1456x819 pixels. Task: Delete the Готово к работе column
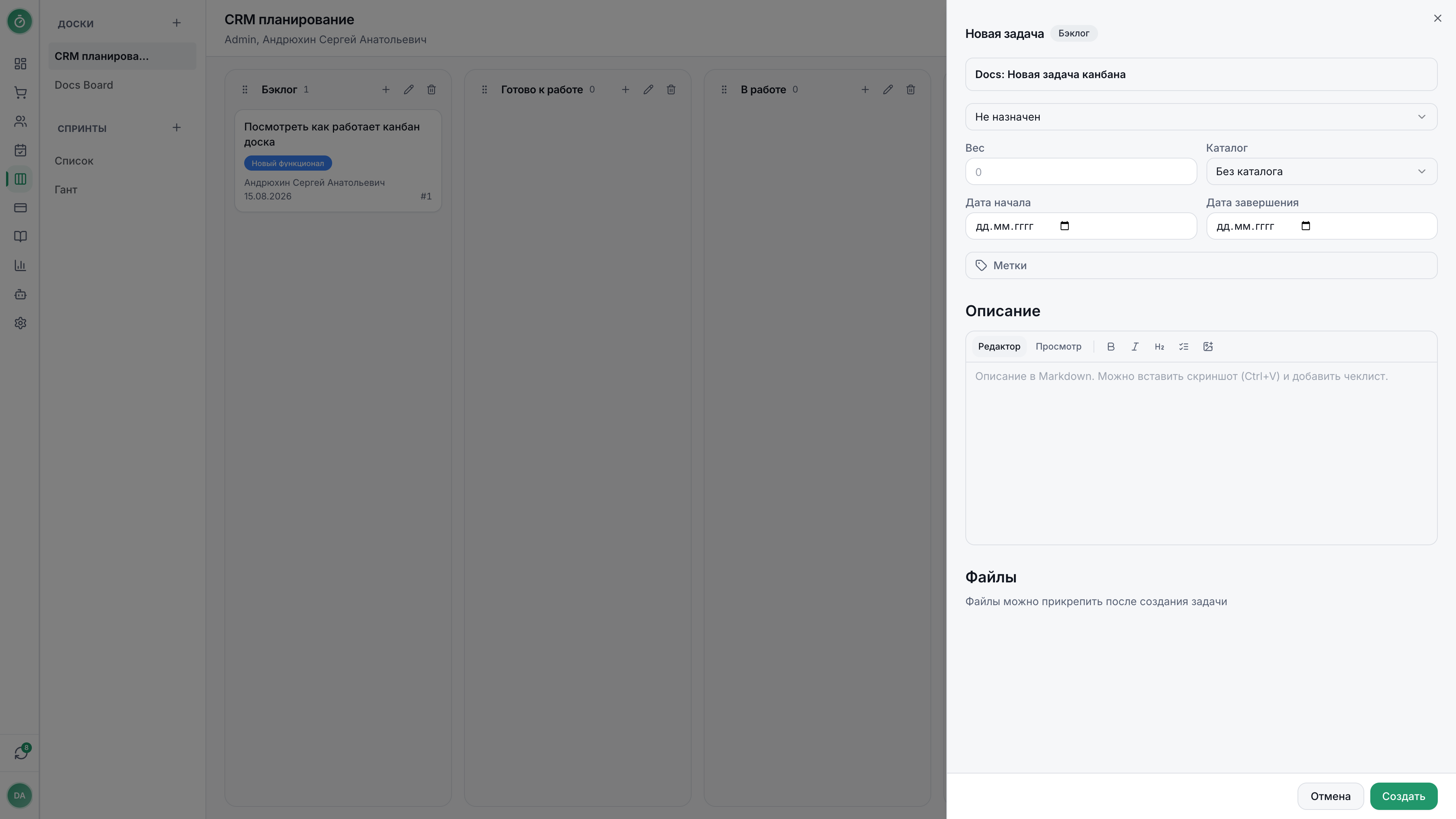tap(671, 90)
